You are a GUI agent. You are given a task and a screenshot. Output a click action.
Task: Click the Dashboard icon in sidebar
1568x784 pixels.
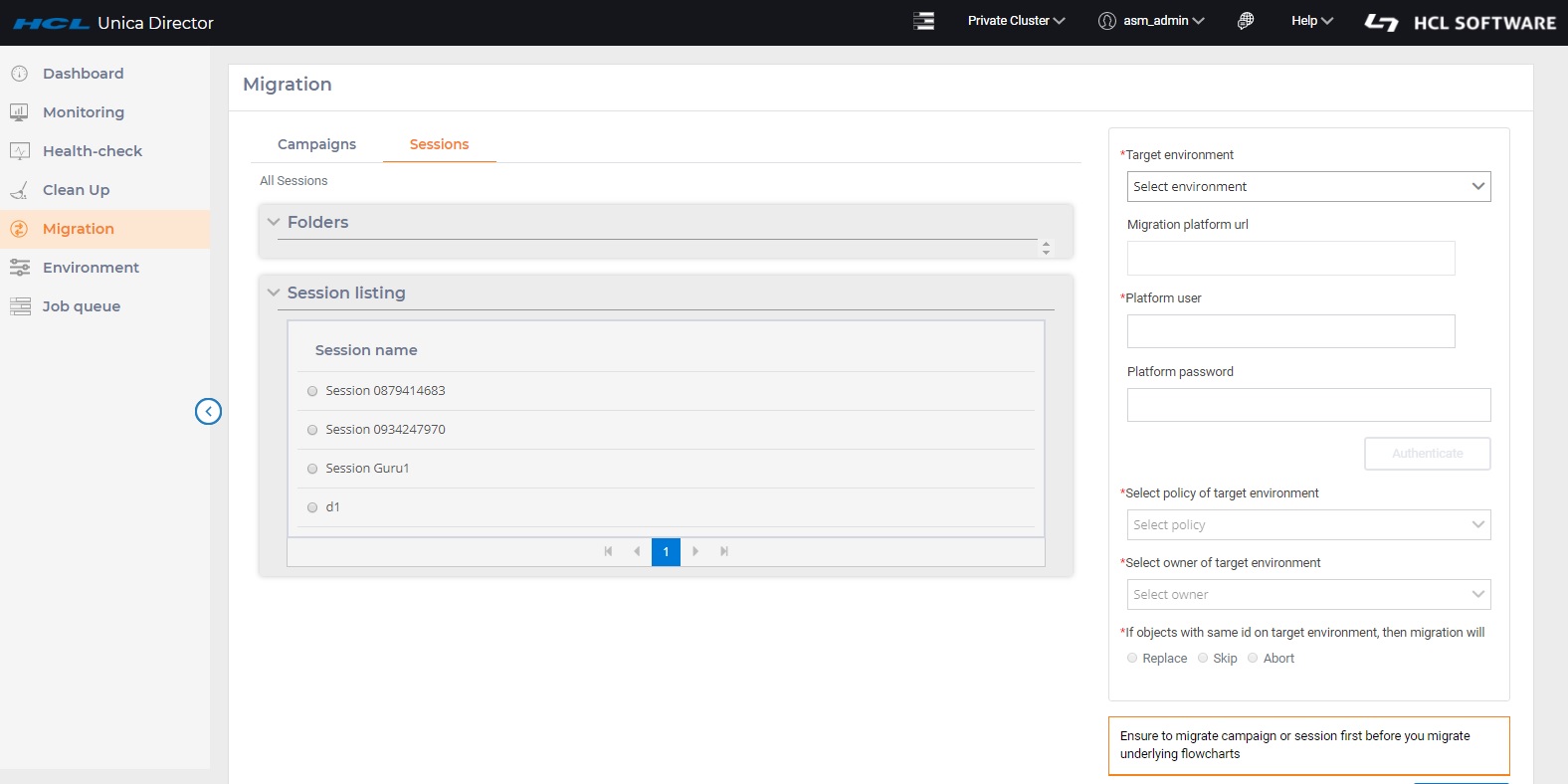19,74
